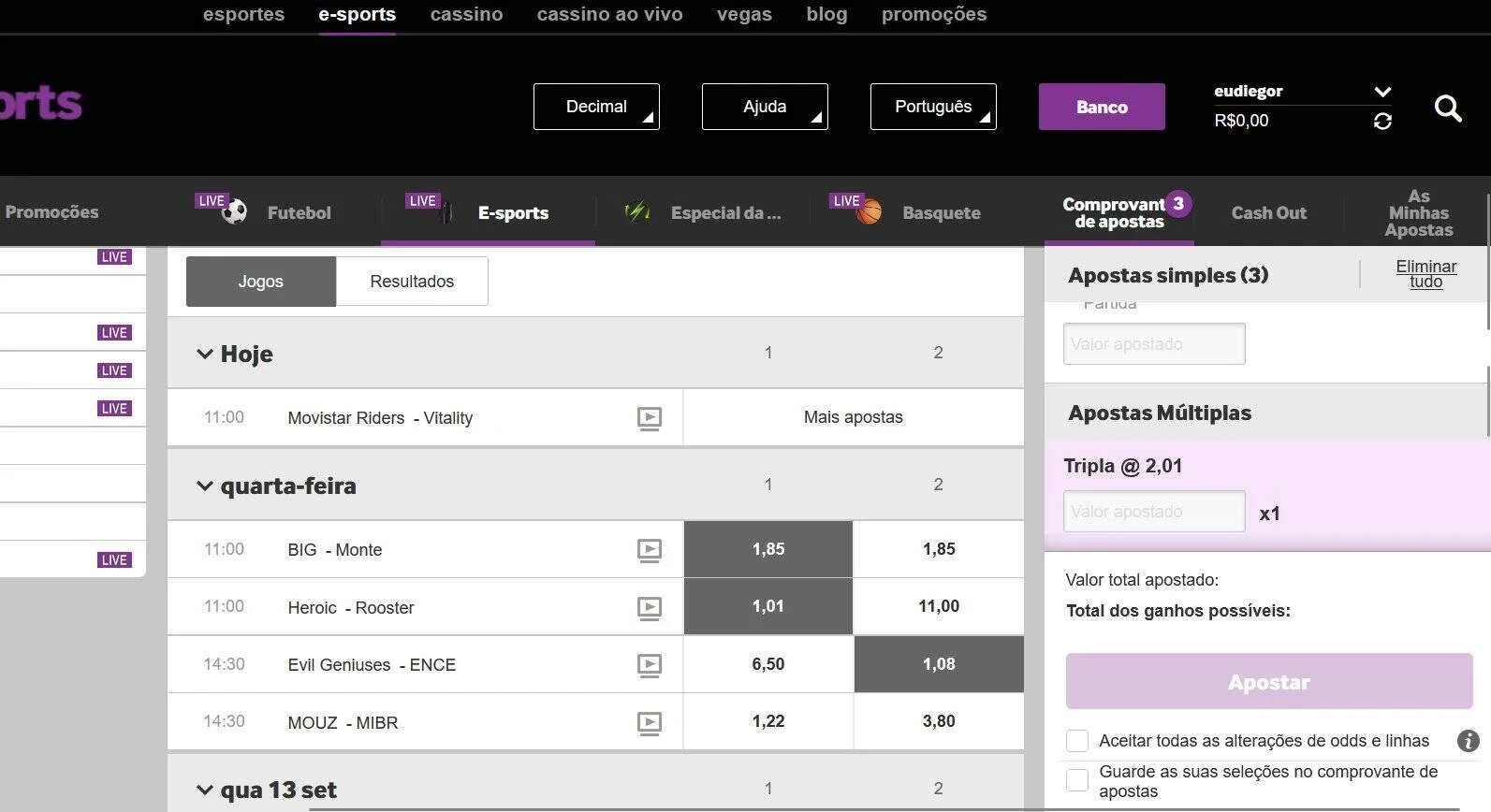Click the R$0,00 balance text
The height and width of the screenshot is (812, 1491).
[x=1241, y=121]
